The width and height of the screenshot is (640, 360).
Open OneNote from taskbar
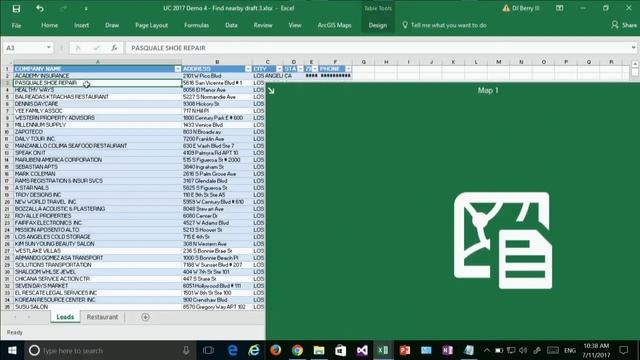click(x=447, y=350)
